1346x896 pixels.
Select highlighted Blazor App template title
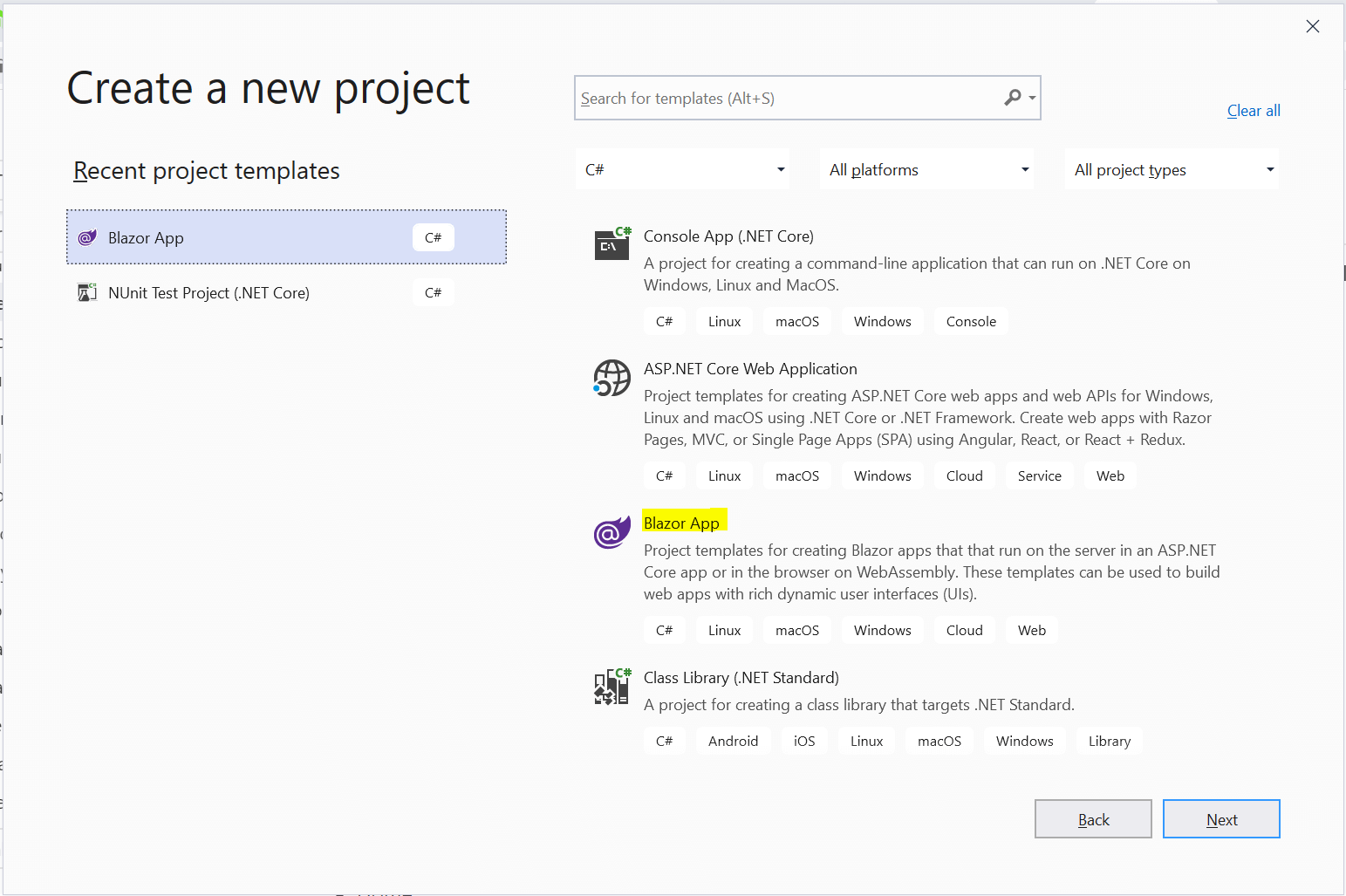(x=681, y=523)
